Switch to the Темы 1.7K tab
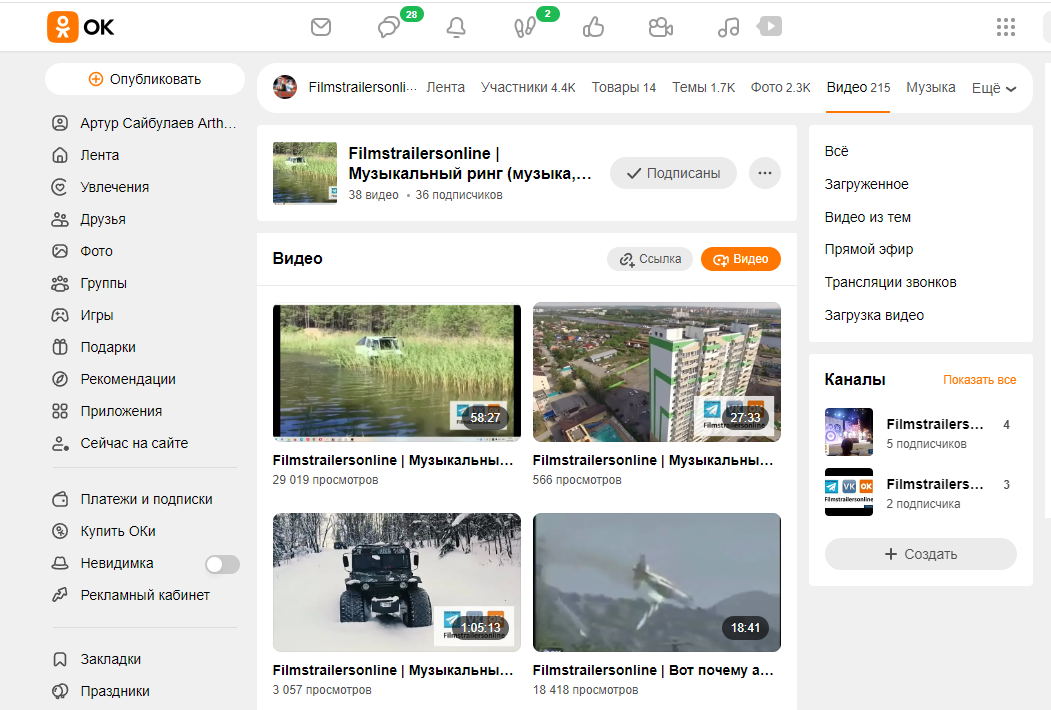This screenshot has width=1051, height=710. [704, 87]
